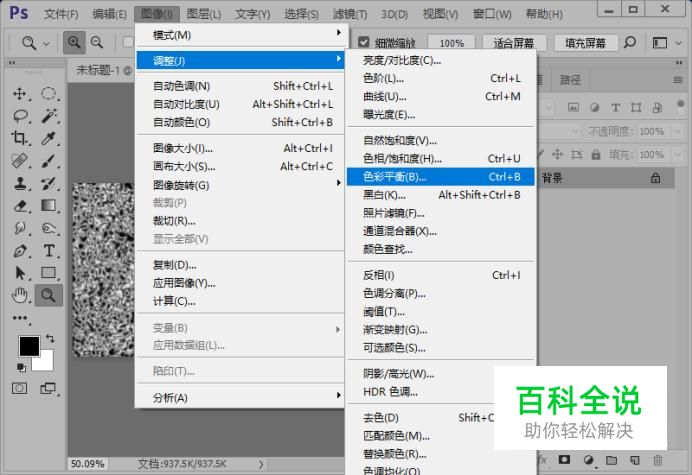Select the Lasso tool
The height and width of the screenshot is (475, 692).
[20, 116]
